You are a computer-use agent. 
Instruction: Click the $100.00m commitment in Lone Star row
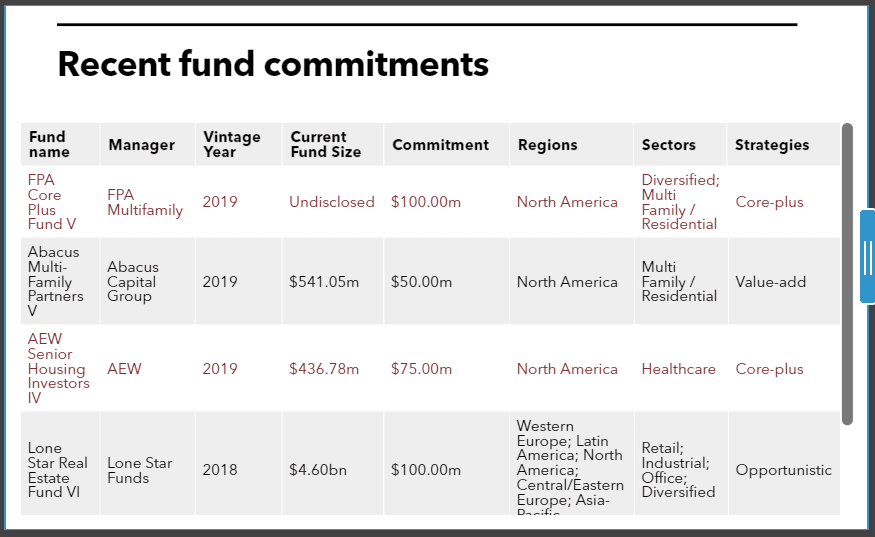pos(426,470)
